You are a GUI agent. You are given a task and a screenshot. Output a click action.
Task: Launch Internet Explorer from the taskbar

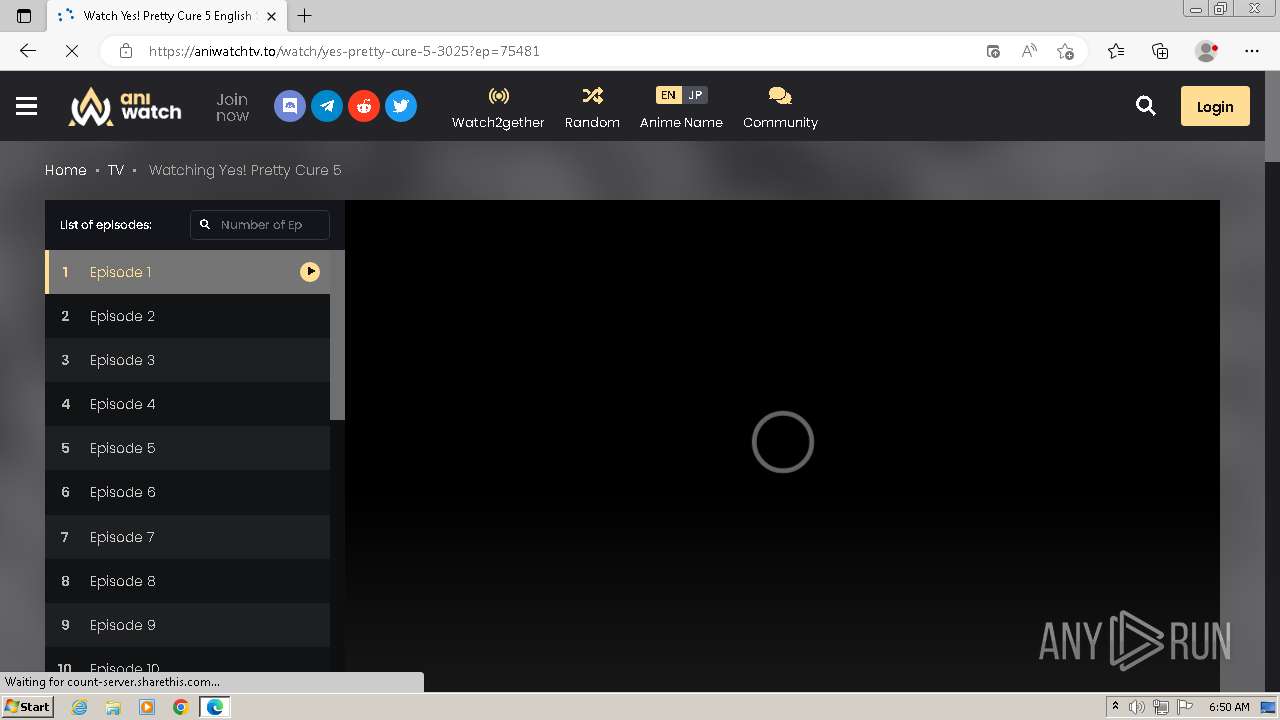point(80,707)
